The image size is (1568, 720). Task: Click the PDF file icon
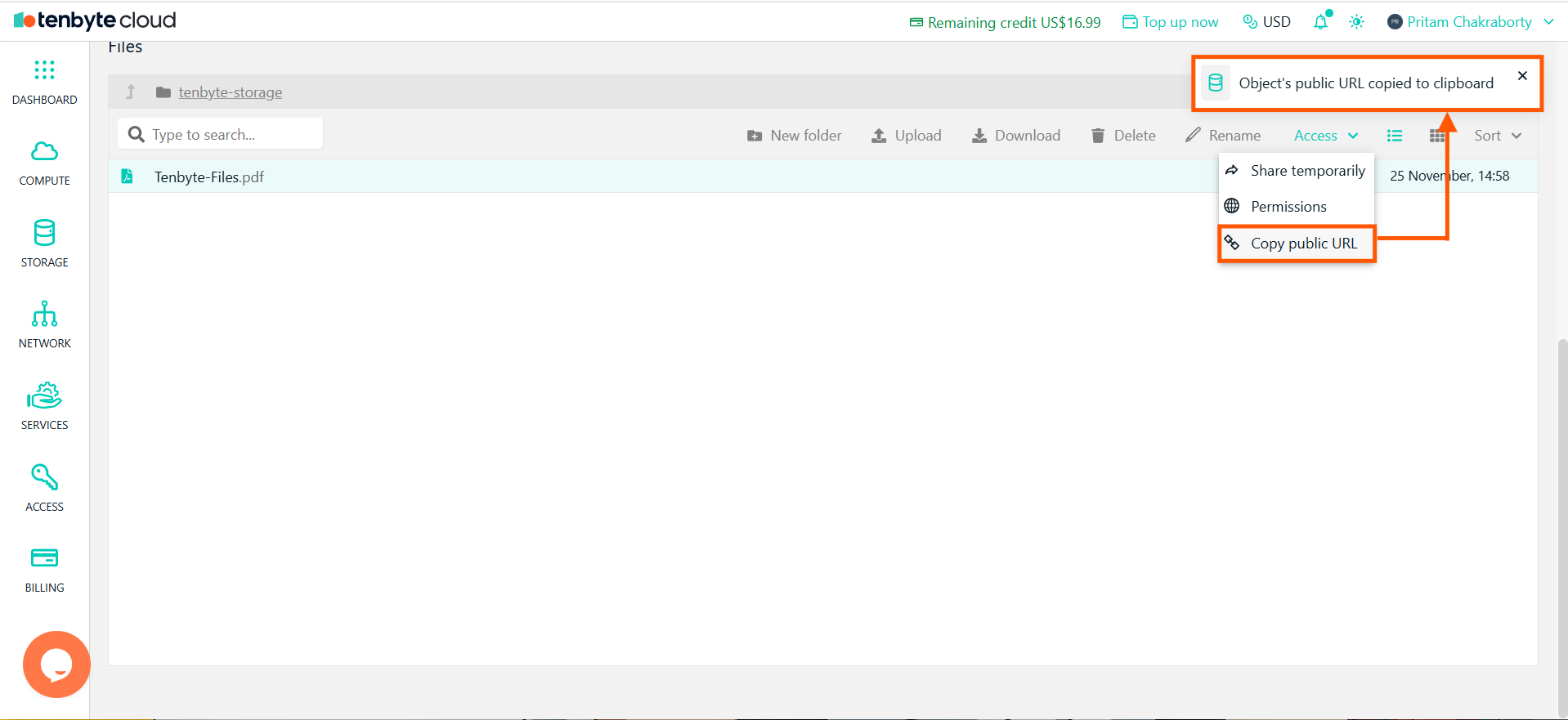[128, 176]
